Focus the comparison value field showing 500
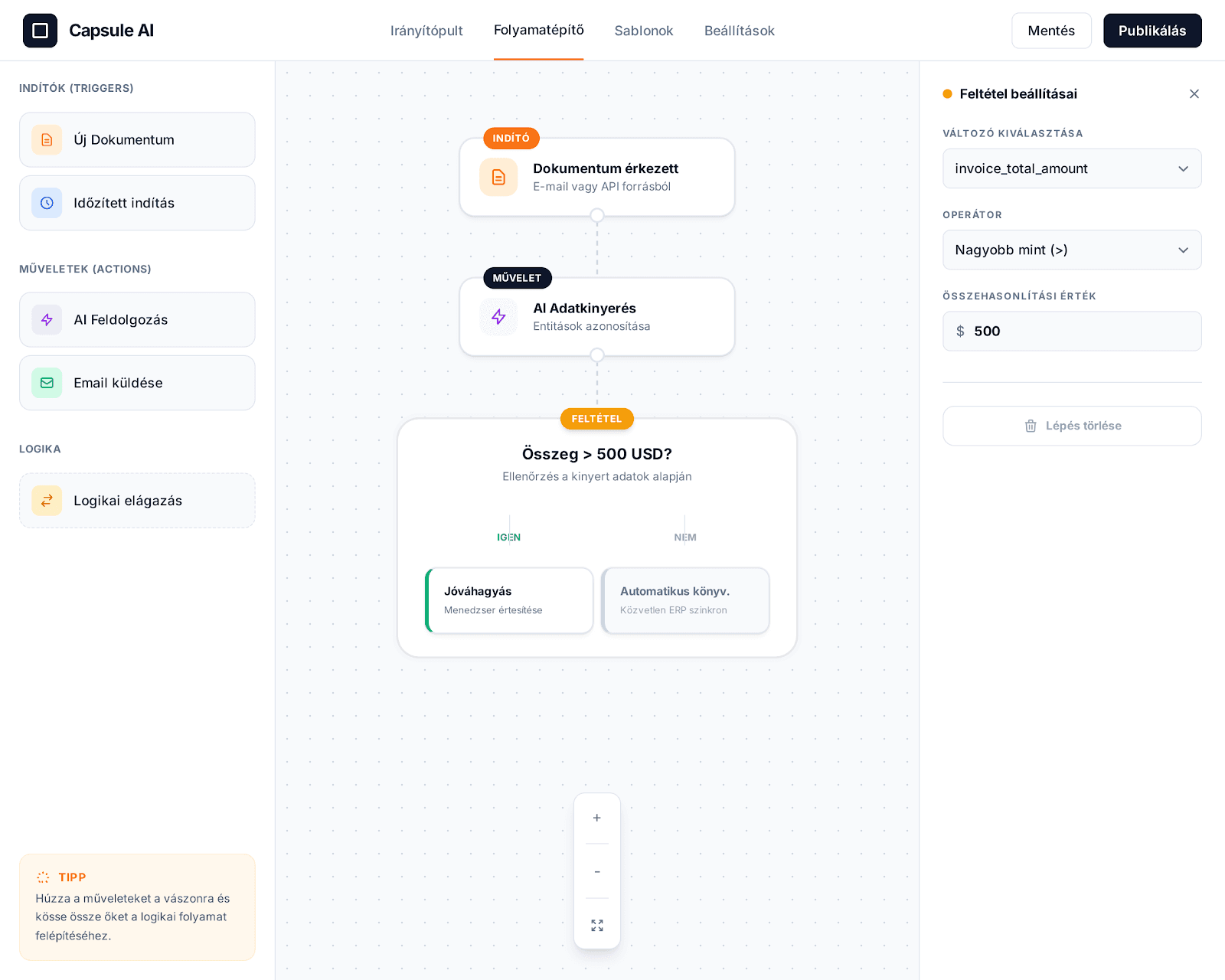The width and height of the screenshot is (1225, 980). pyautogui.click(x=1080, y=332)
